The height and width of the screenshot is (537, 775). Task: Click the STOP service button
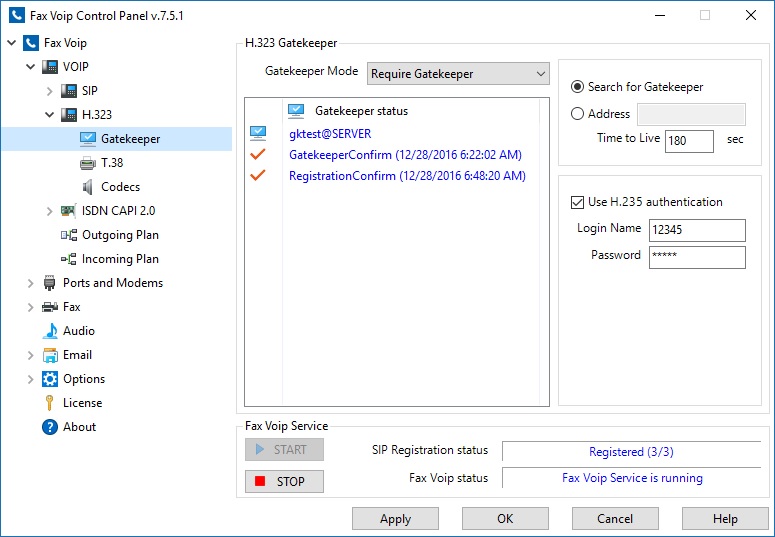point(284,481)
